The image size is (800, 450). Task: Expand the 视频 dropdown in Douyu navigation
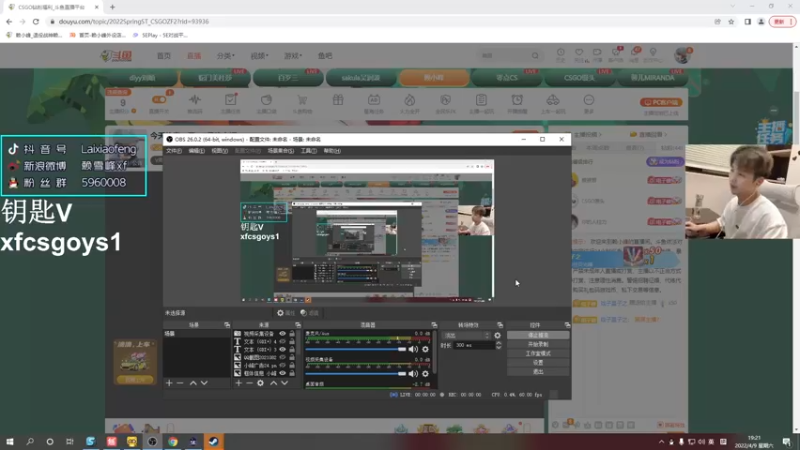click(259, 56)
